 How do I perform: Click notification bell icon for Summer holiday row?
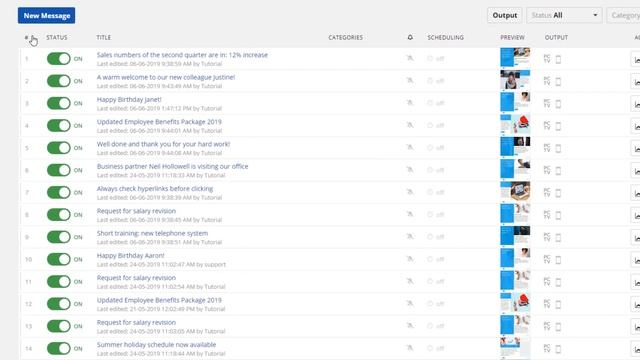coord(410,347)
